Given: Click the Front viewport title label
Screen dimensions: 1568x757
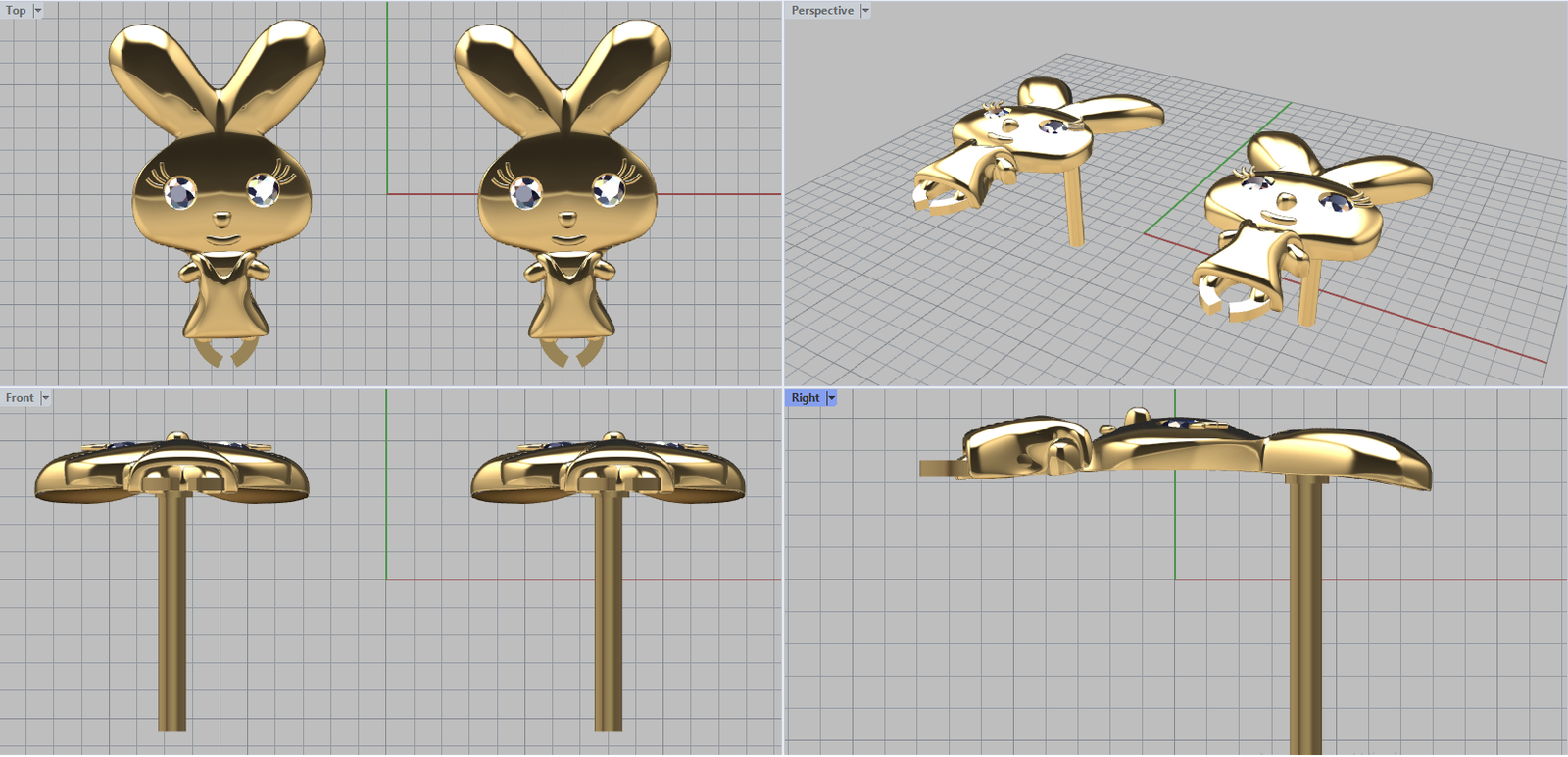Looking at the screenshot, I should [20, 398].
